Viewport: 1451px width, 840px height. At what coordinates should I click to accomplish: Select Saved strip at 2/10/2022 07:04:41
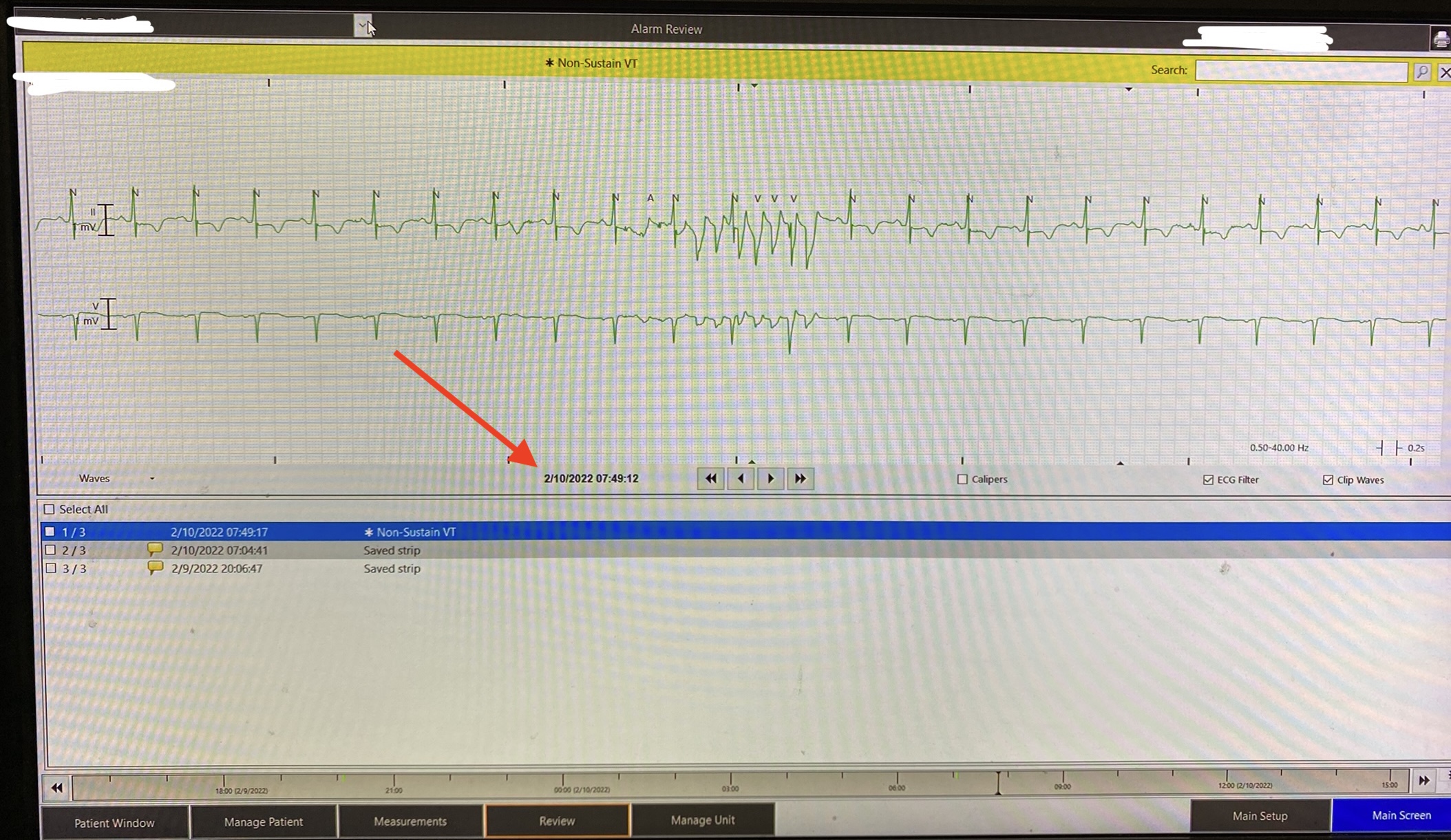coord(745,550)
